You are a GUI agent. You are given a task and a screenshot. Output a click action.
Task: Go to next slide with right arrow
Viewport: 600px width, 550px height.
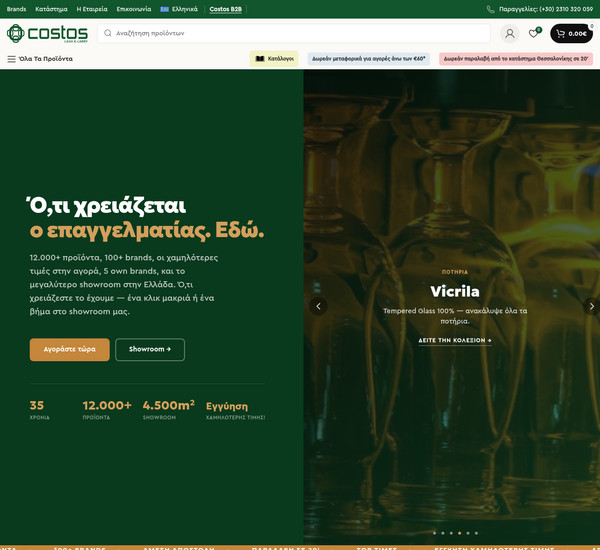(x=592, y=306)
